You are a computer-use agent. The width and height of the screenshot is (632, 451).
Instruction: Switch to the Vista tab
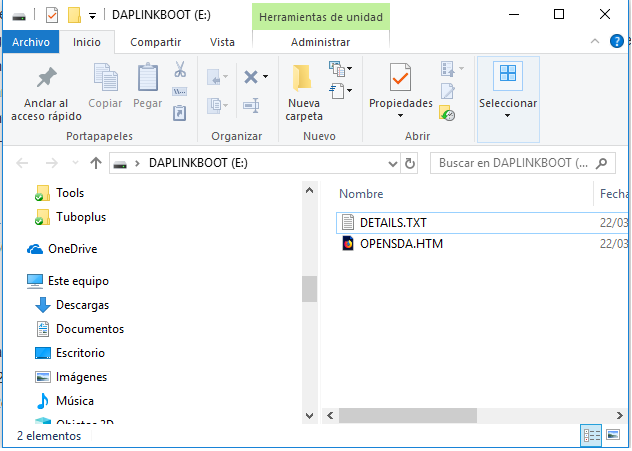[222, 42]
